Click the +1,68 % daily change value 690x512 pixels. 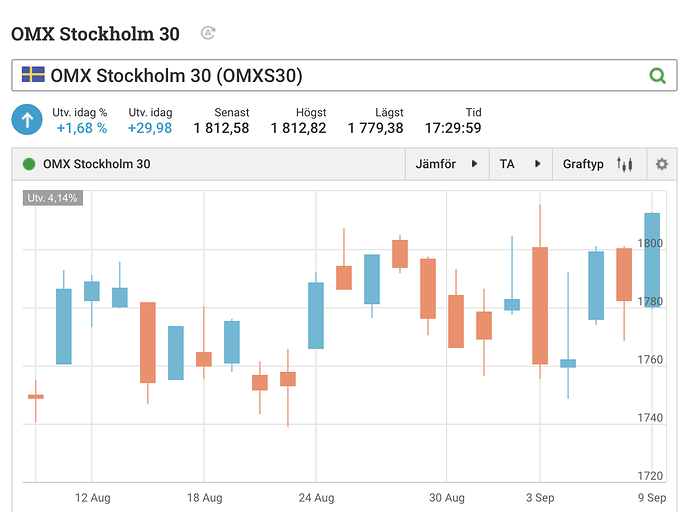click(x=81, y=128)
